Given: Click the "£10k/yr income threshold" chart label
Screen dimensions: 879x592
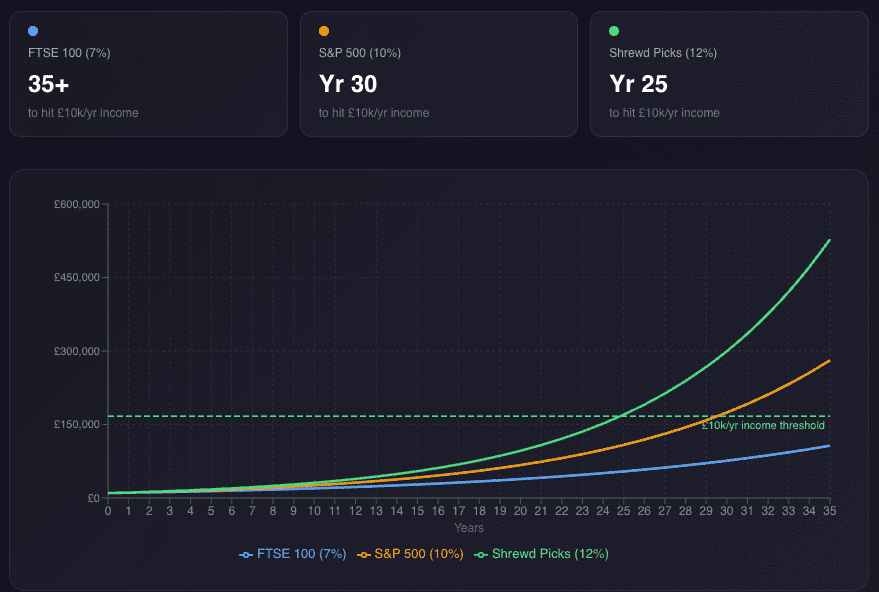Looking at the screenshot, I should [762, 426].
